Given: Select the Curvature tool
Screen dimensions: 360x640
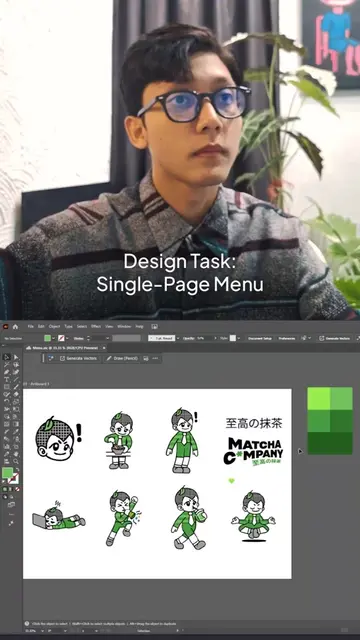Looking at the screenshot, I should point(16,372).
